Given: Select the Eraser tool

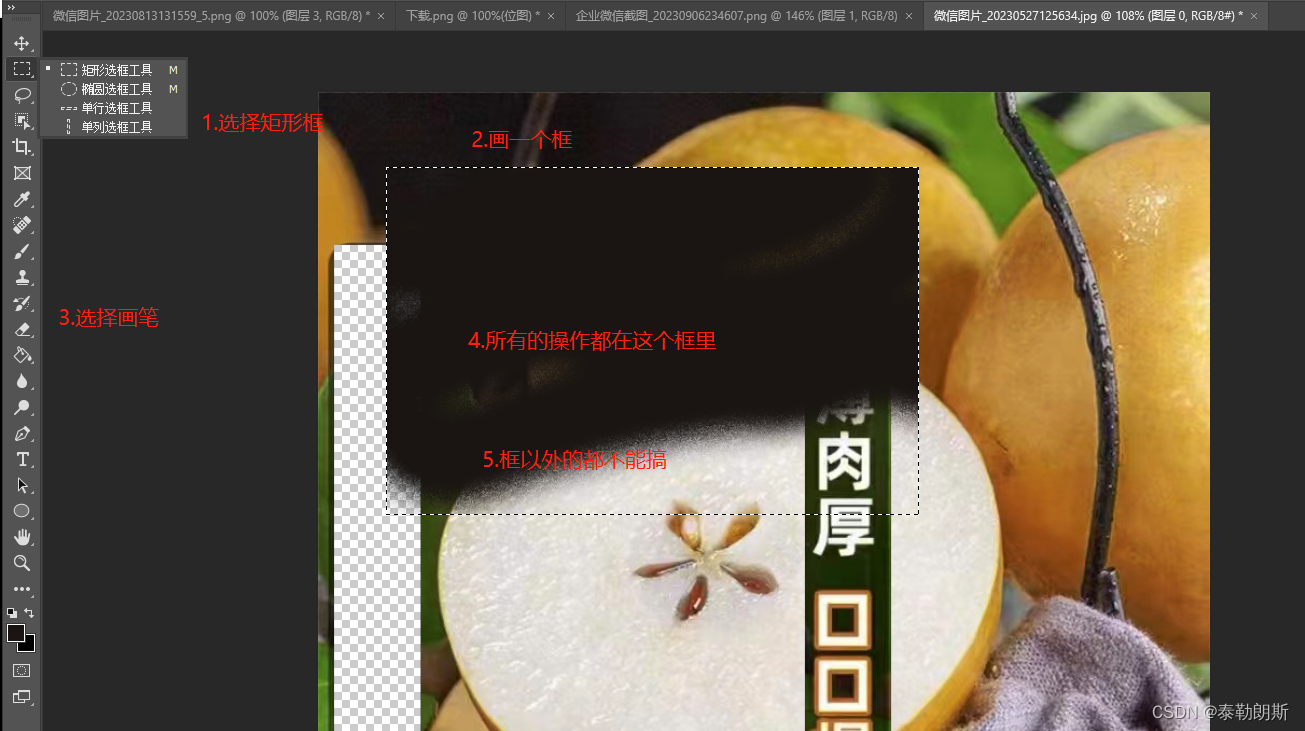Looking at the screenshot, I should pos(22,329).
